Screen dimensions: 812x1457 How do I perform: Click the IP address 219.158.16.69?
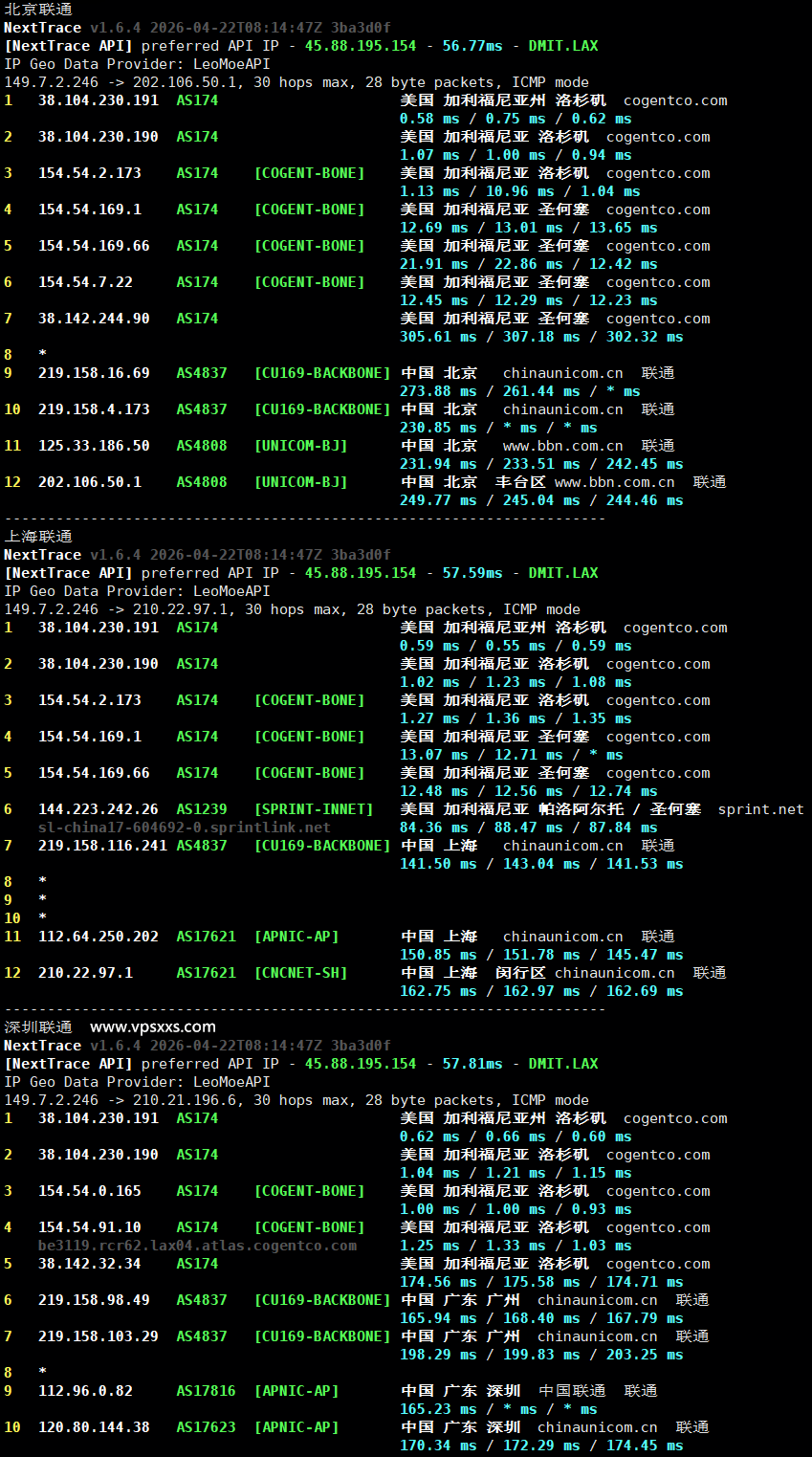pyautogui.click(x=94, y=373)
